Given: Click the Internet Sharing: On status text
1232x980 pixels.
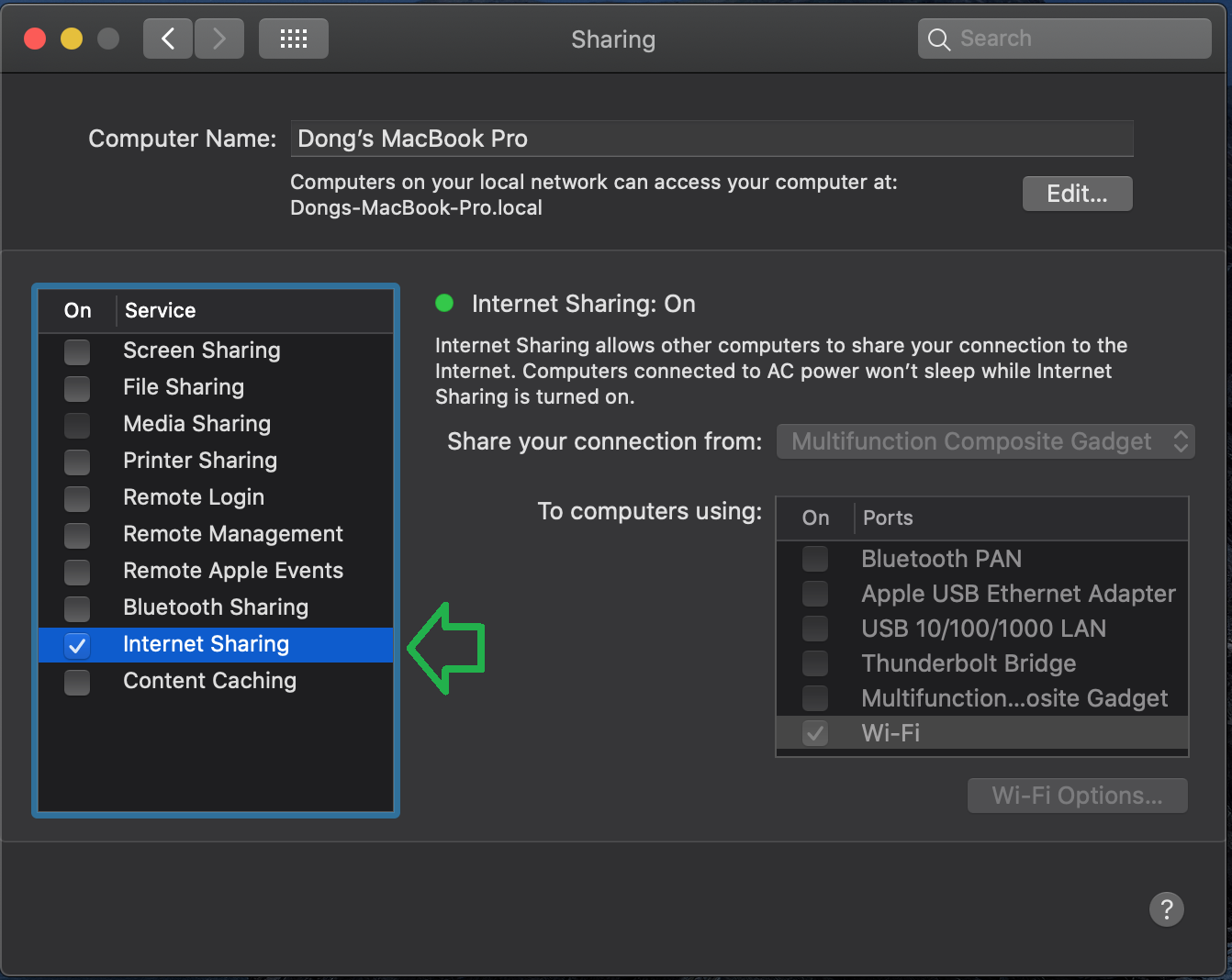Looking at the screenshot, I should 584,304.
